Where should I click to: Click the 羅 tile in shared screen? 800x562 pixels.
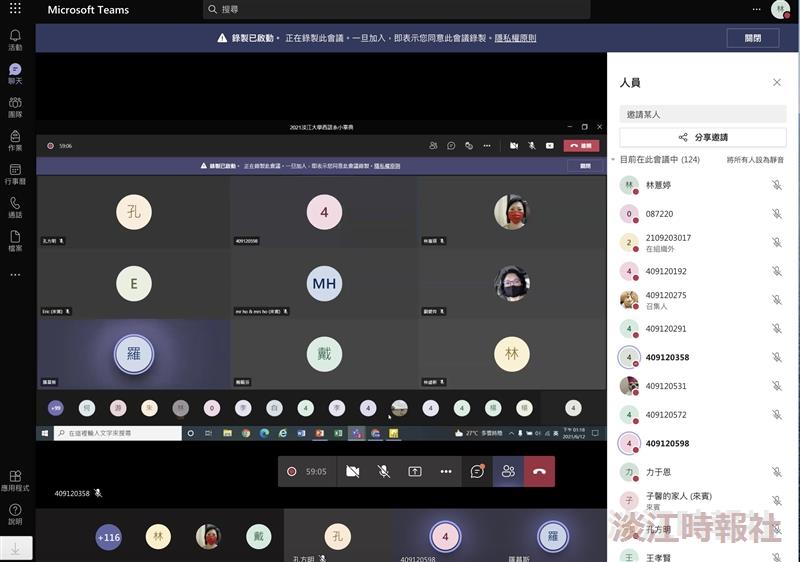(134, 353)
